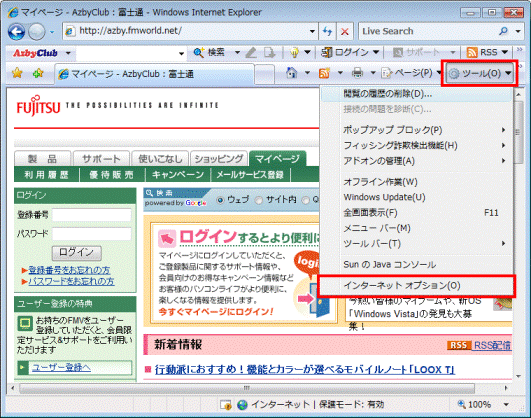Click the Home icon in command bar

pyautogui.click(x=292, y=72)
